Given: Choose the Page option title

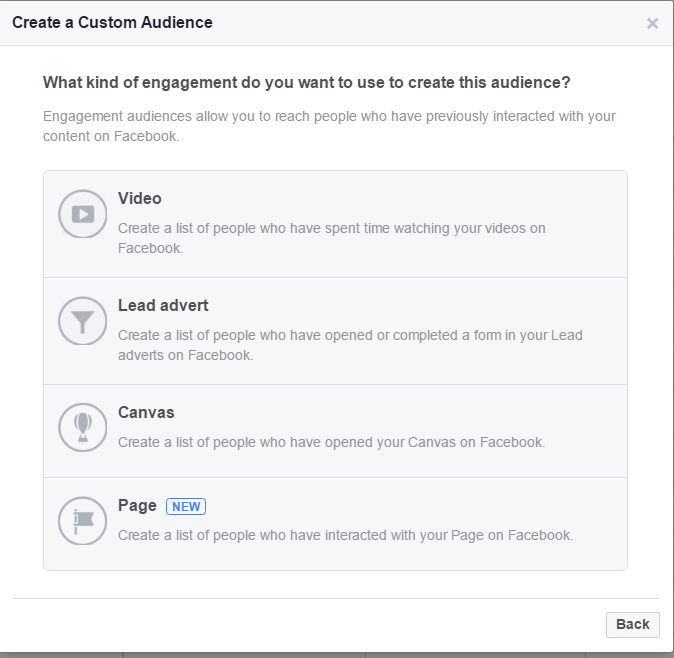Looking at the screenshot, I should click(137, 506).
